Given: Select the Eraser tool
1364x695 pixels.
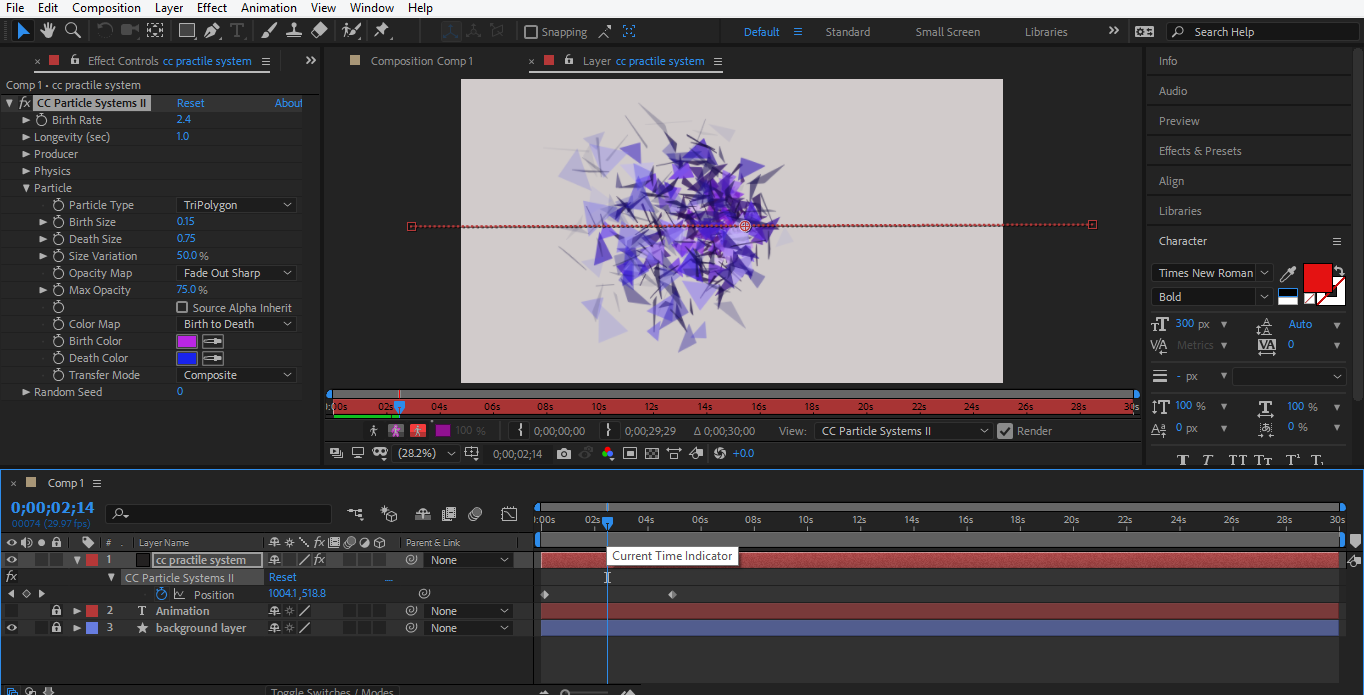Looking at the screenshot, I should click(319, 31).
